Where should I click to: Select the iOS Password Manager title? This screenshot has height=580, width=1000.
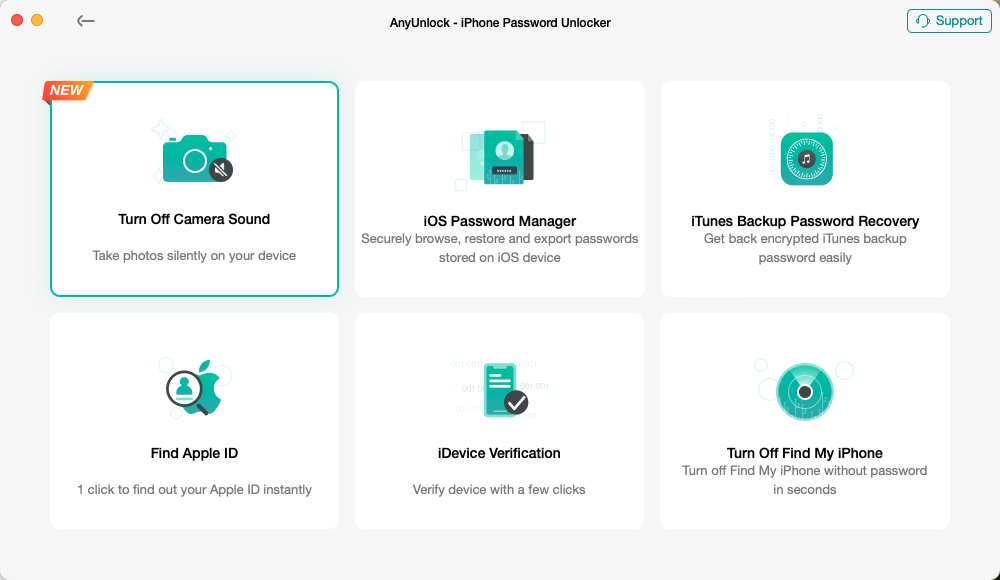499,221
